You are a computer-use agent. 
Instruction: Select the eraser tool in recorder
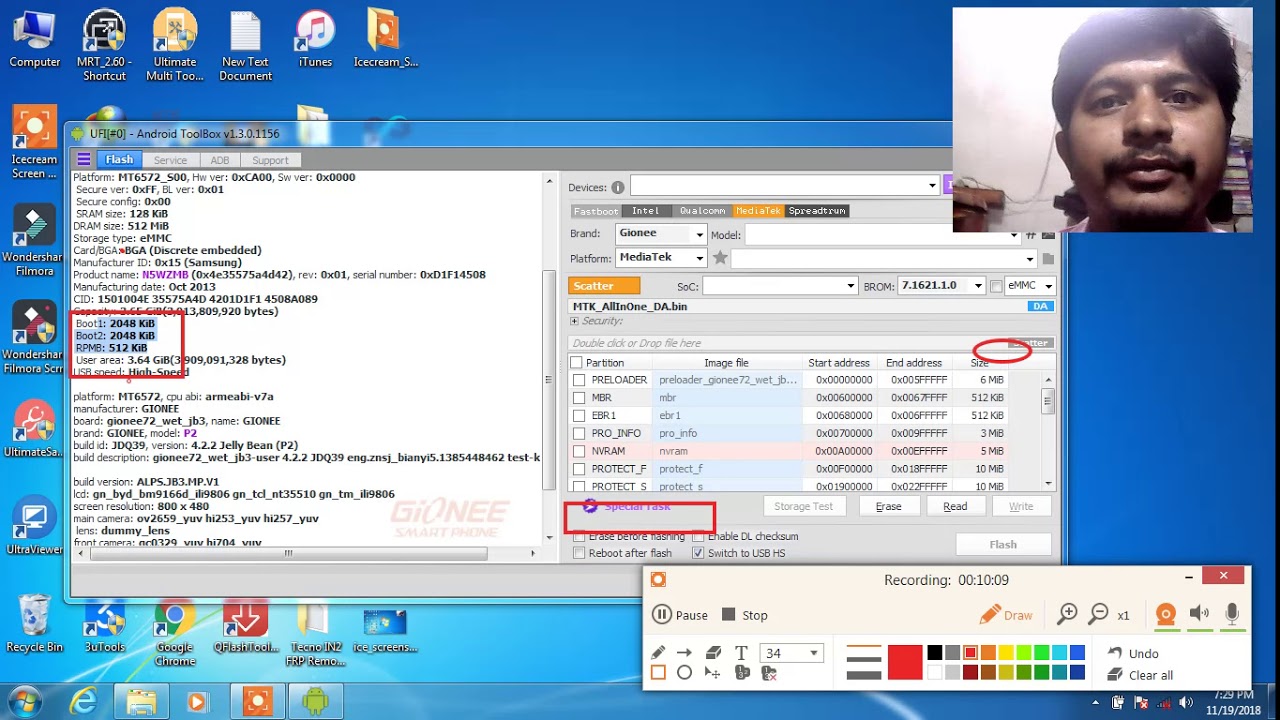click(x=713, y=653)
